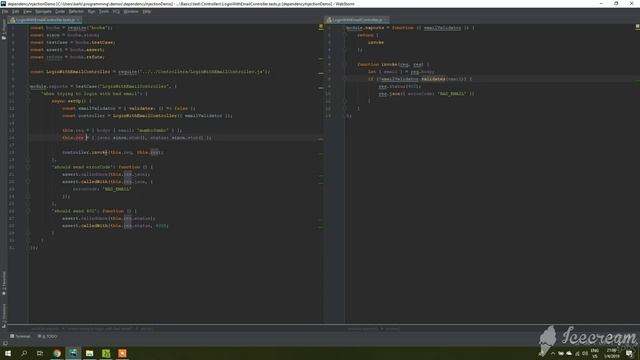Click the battery icon in system tray
Screen dimensions: 640x360
[561, 353]
